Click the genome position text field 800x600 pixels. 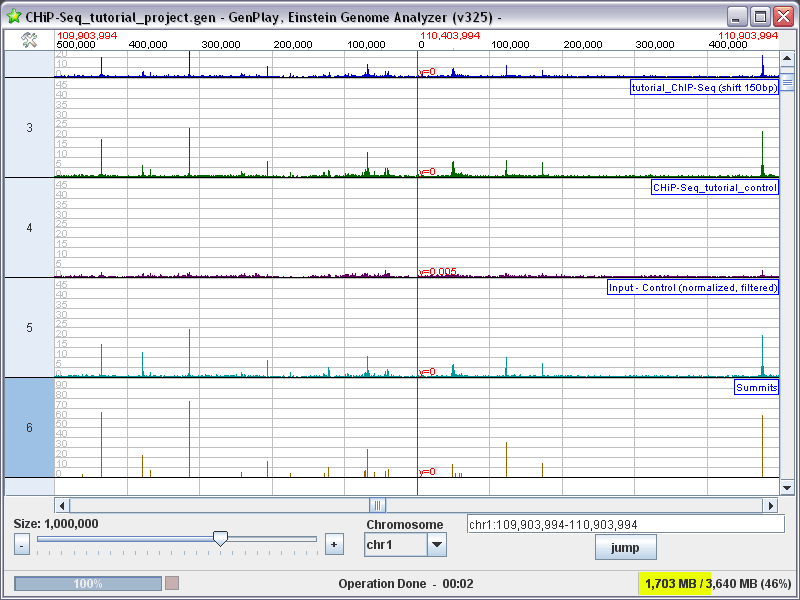pyautogui.click(x=626, y=524)
